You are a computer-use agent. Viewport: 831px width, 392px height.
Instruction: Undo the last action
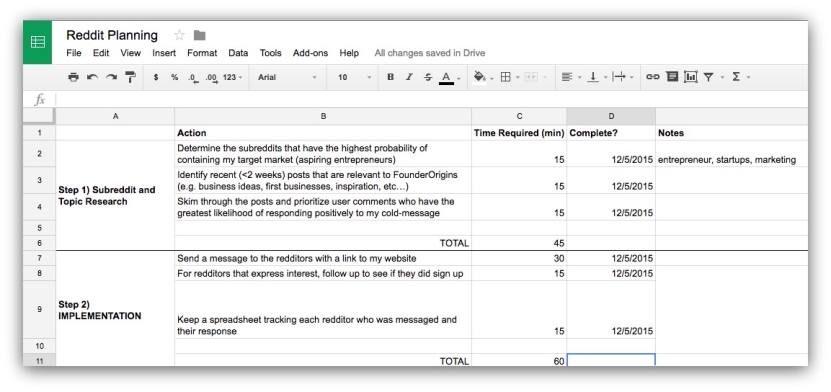[x=92, y=77]
